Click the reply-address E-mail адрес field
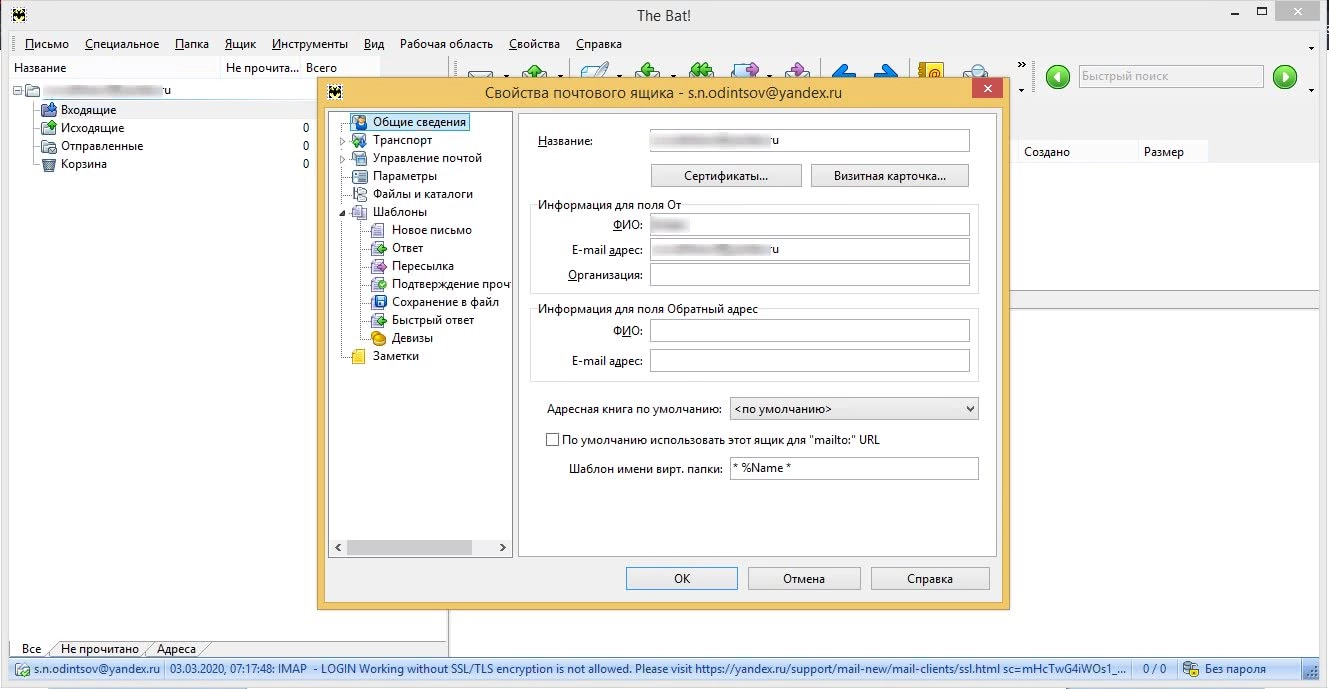Viewport: 1329px width, 689px height. (x=810, y=361)
